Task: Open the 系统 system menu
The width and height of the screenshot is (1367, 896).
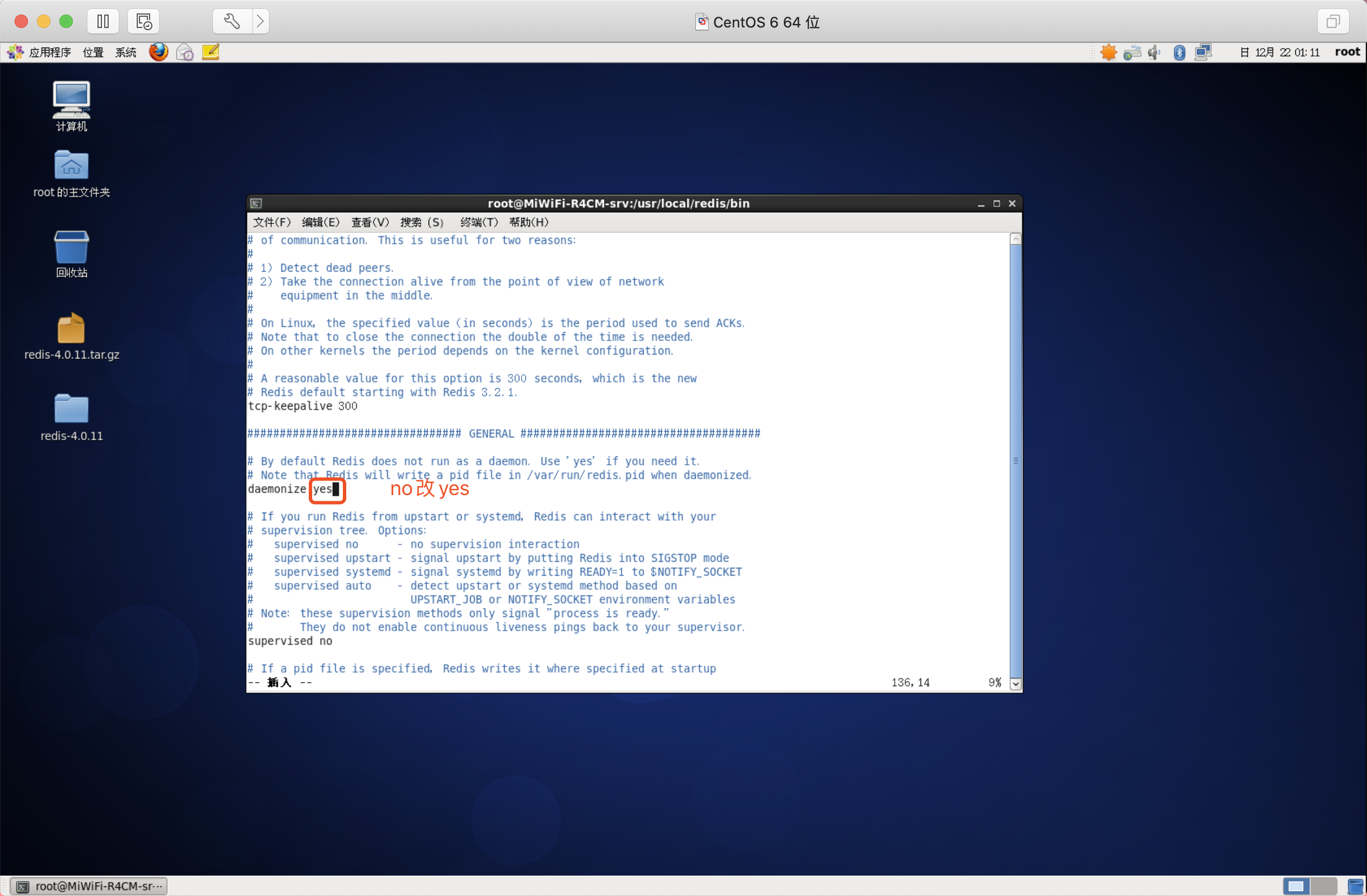Action: pyautogui.click(x=125, y=53)
